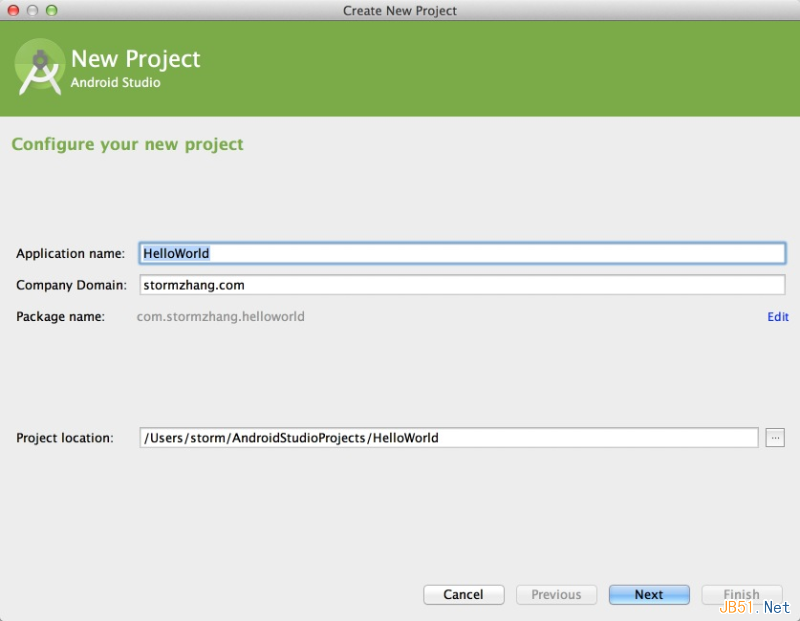Edit the package name via Edit link
The width and height of the screenshot is (800, 621).
[x=778, y=317]
